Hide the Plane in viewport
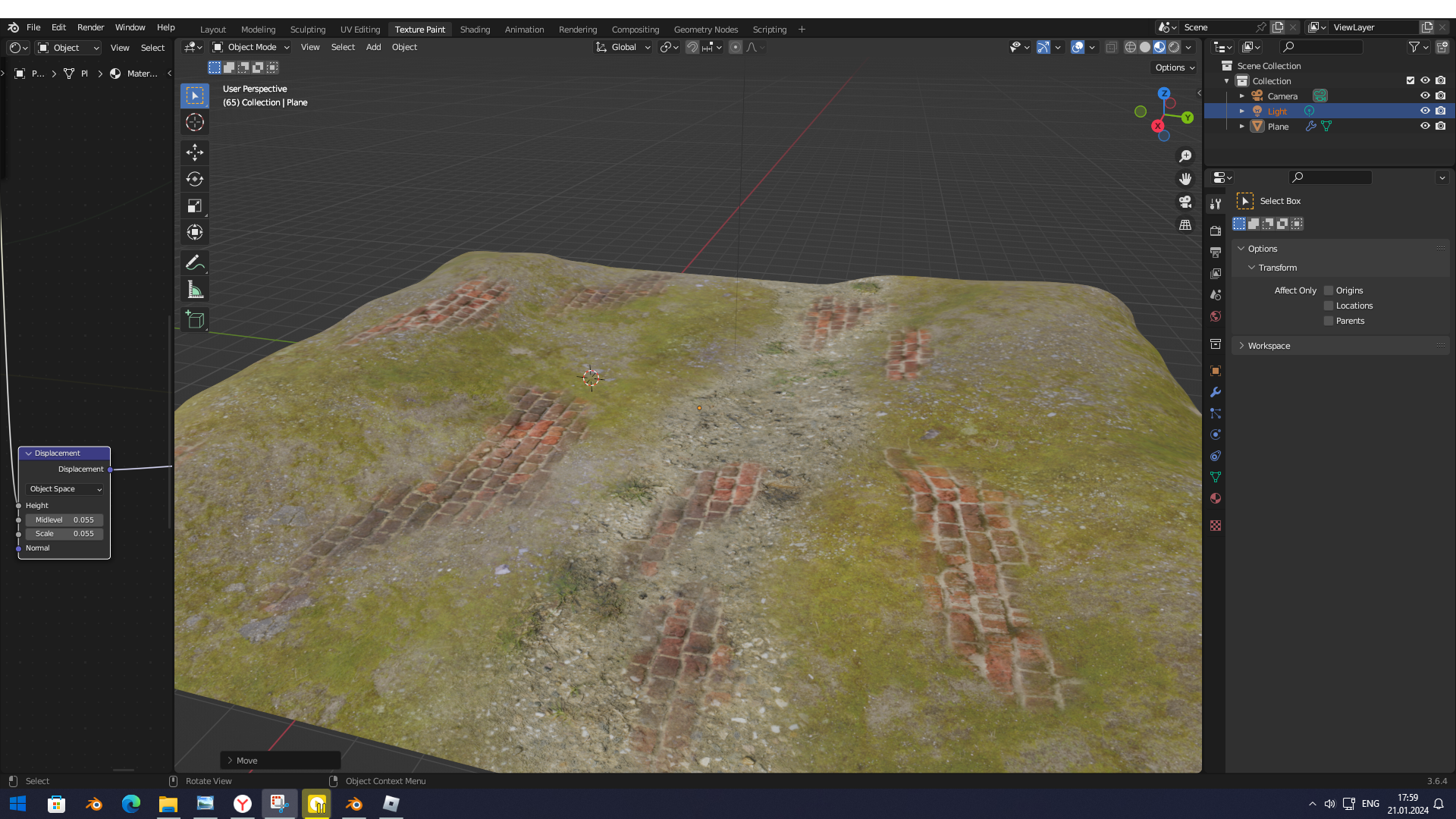 coord(1425,126)
